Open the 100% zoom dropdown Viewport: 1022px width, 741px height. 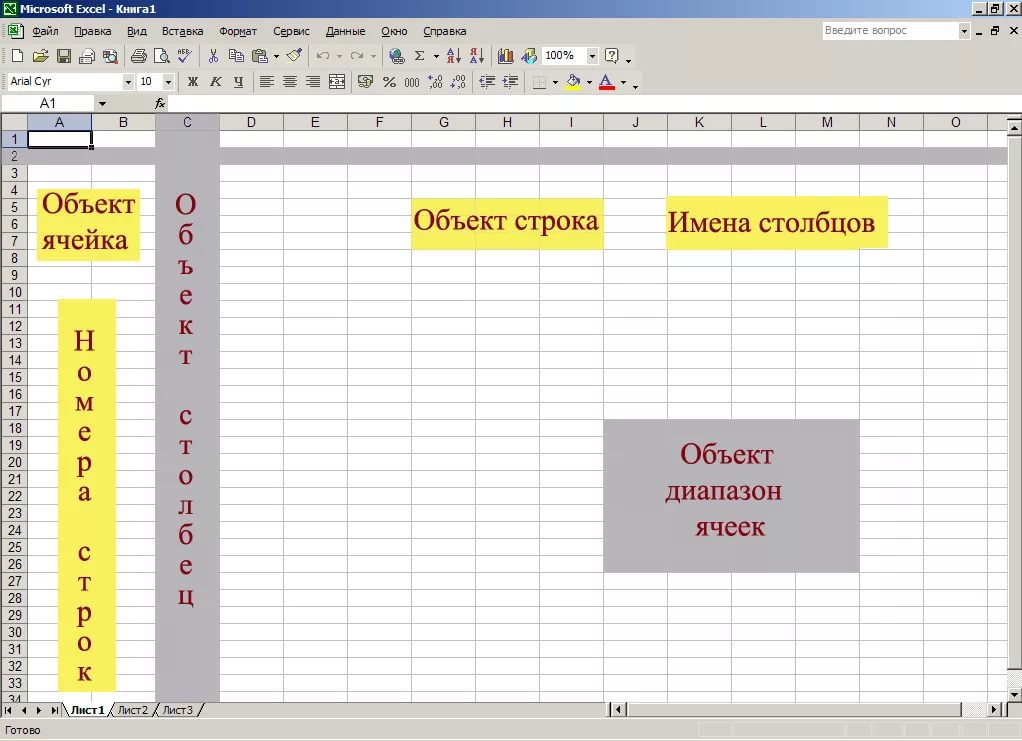(x=592, y=56)
